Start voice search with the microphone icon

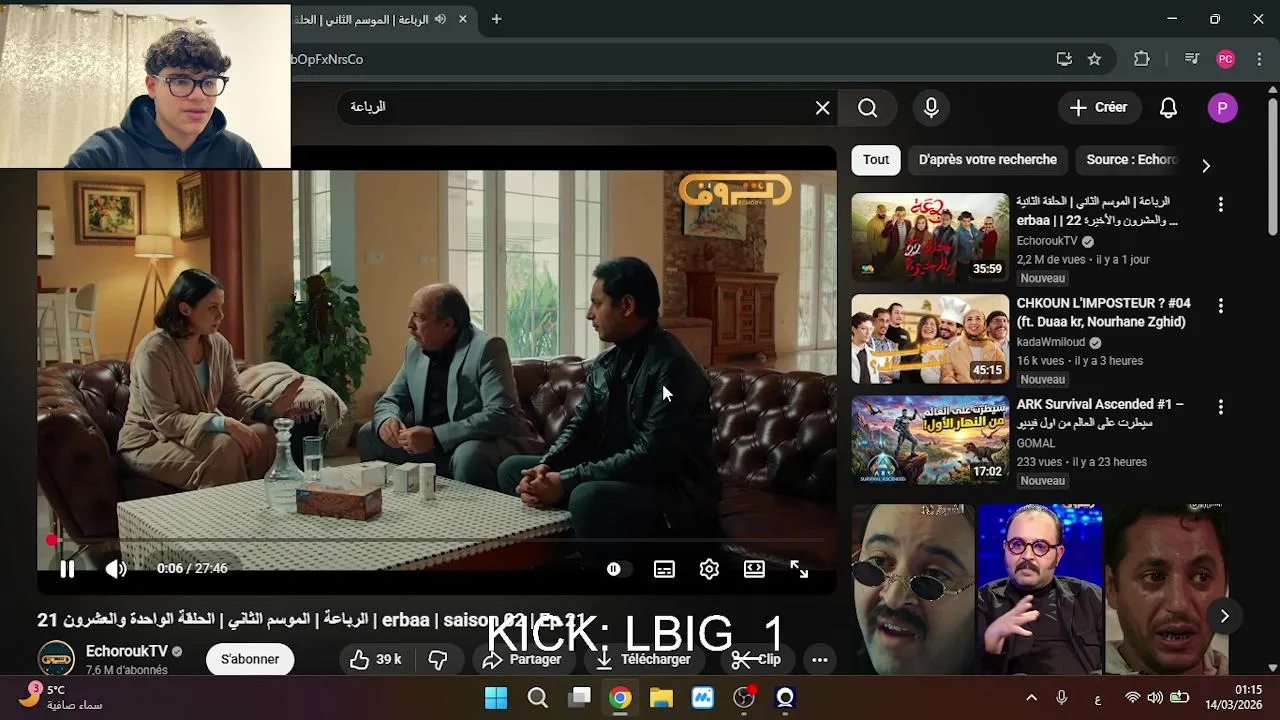coord(931,108)
